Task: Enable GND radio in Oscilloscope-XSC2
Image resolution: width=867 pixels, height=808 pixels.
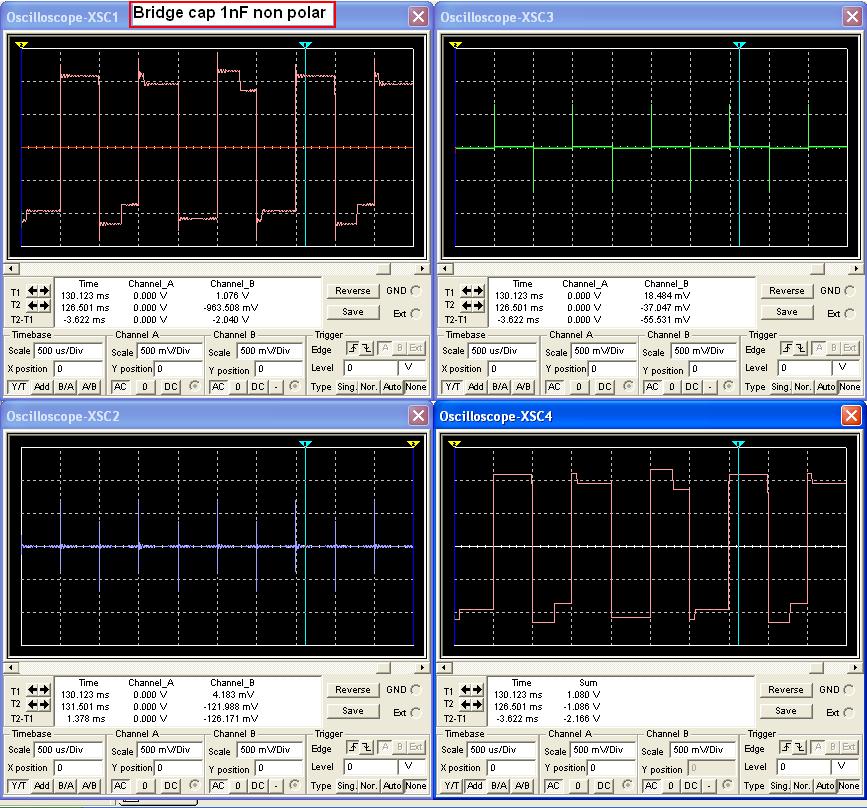Action: (415, 689)
